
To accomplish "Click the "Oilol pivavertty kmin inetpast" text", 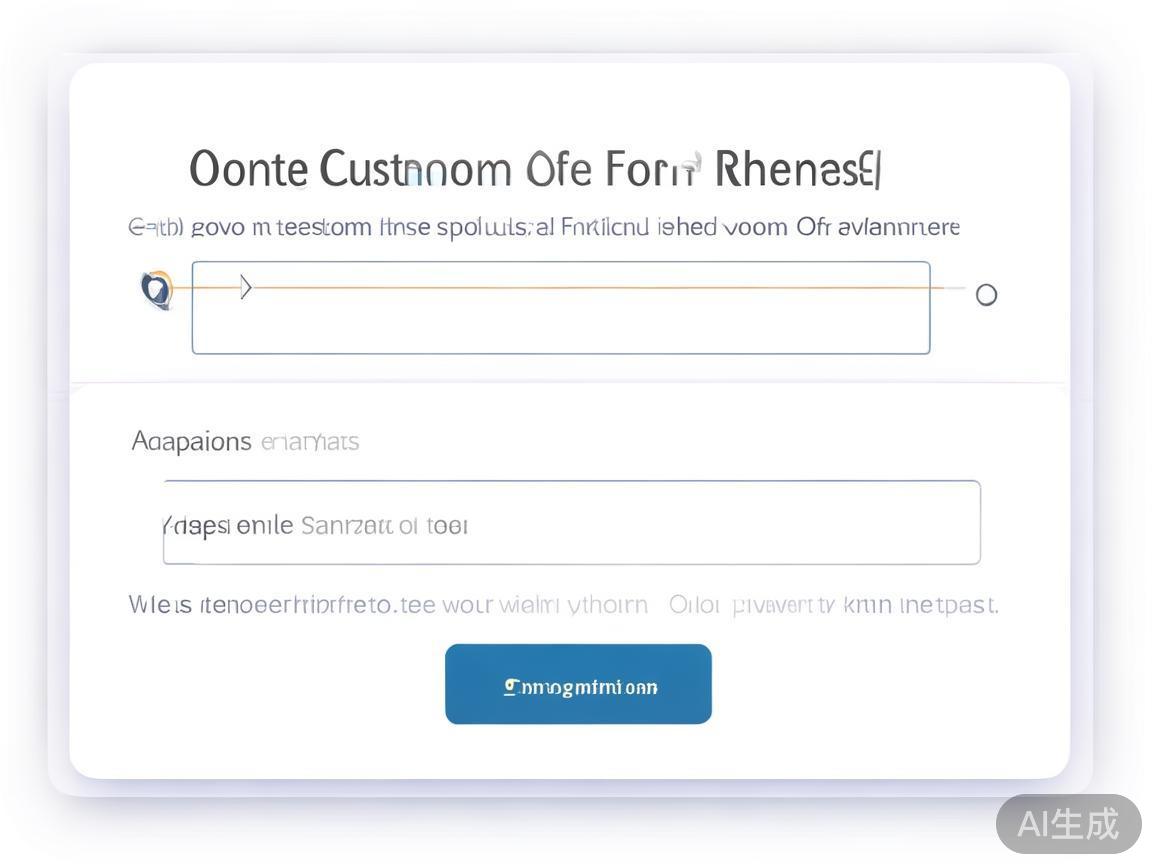I will (x=833, y=605).
